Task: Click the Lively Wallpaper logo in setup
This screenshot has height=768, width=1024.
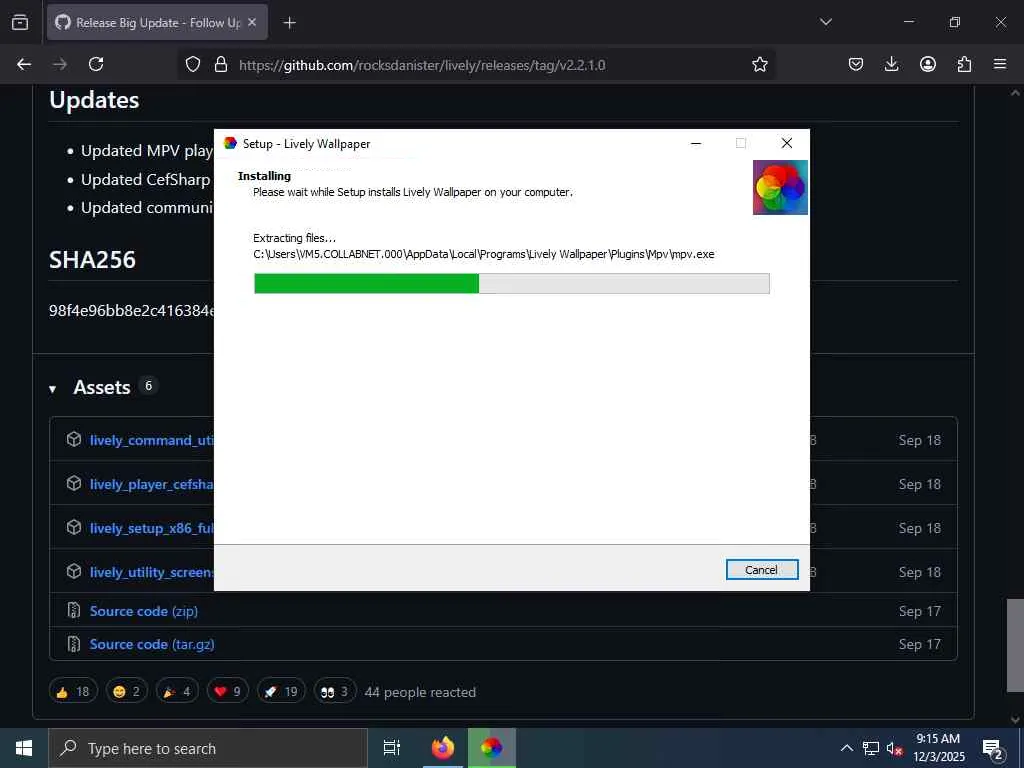Action: point(780,187)
